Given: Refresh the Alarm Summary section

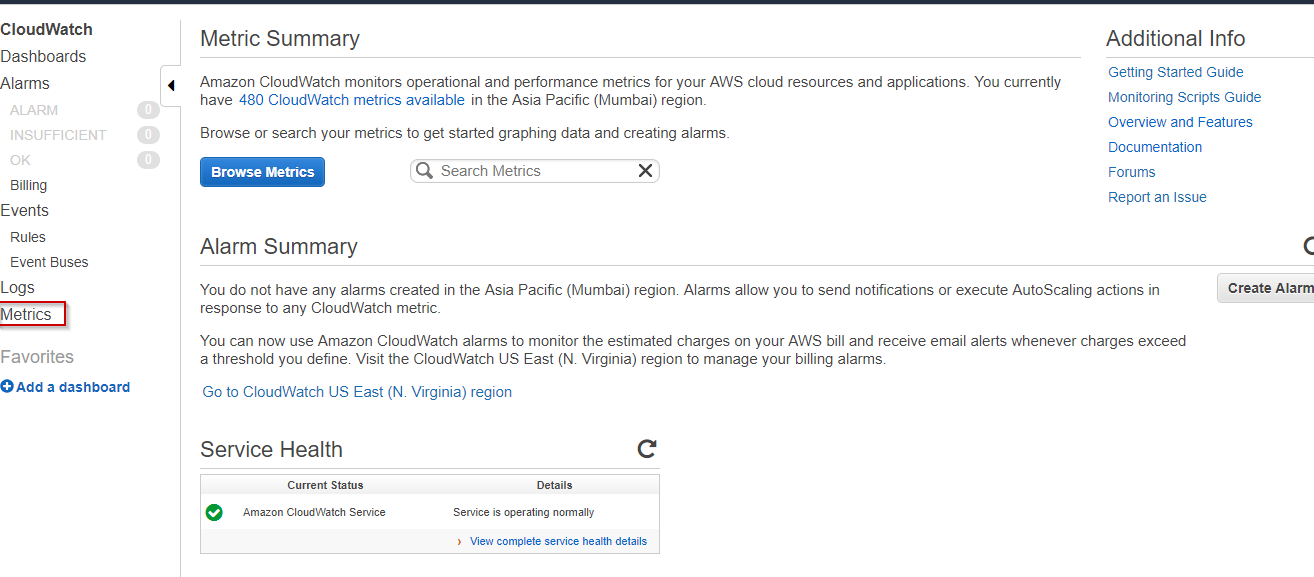Looking at the screenshot, I should click(1308, 246).
